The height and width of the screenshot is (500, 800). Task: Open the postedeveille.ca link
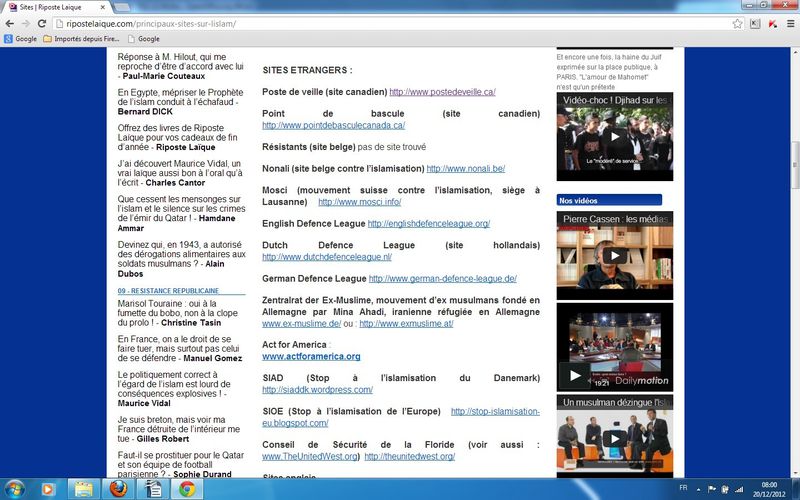point(442,92)
